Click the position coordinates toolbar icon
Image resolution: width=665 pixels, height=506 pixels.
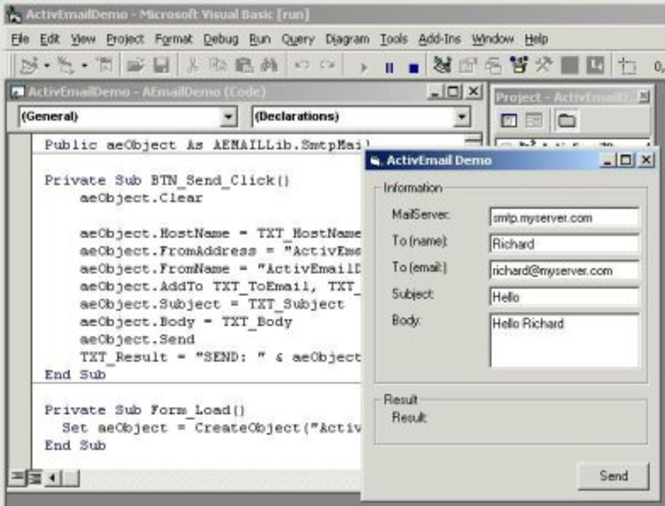coord(627,66)
